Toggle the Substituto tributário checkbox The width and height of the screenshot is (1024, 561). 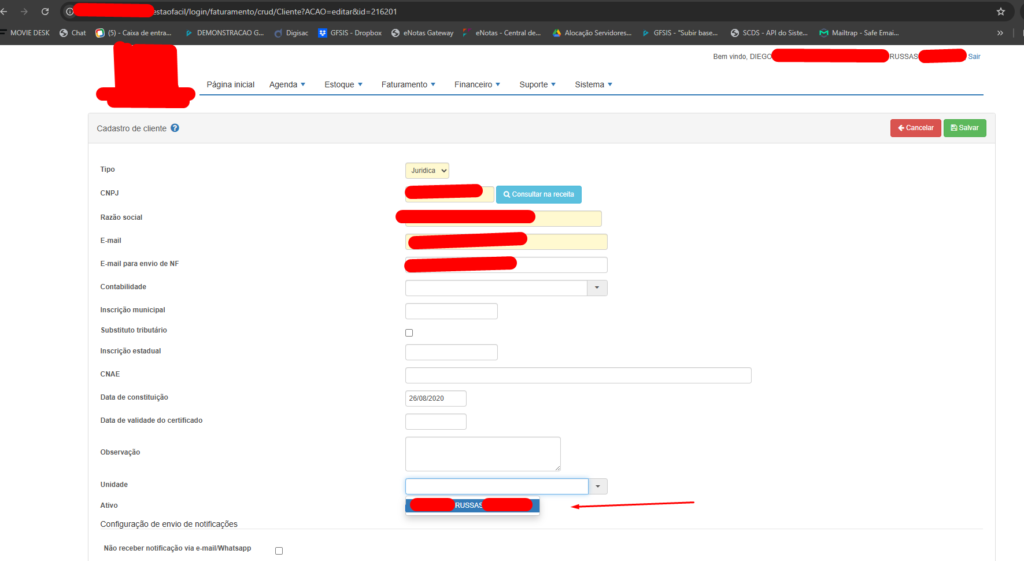(409, 333)
